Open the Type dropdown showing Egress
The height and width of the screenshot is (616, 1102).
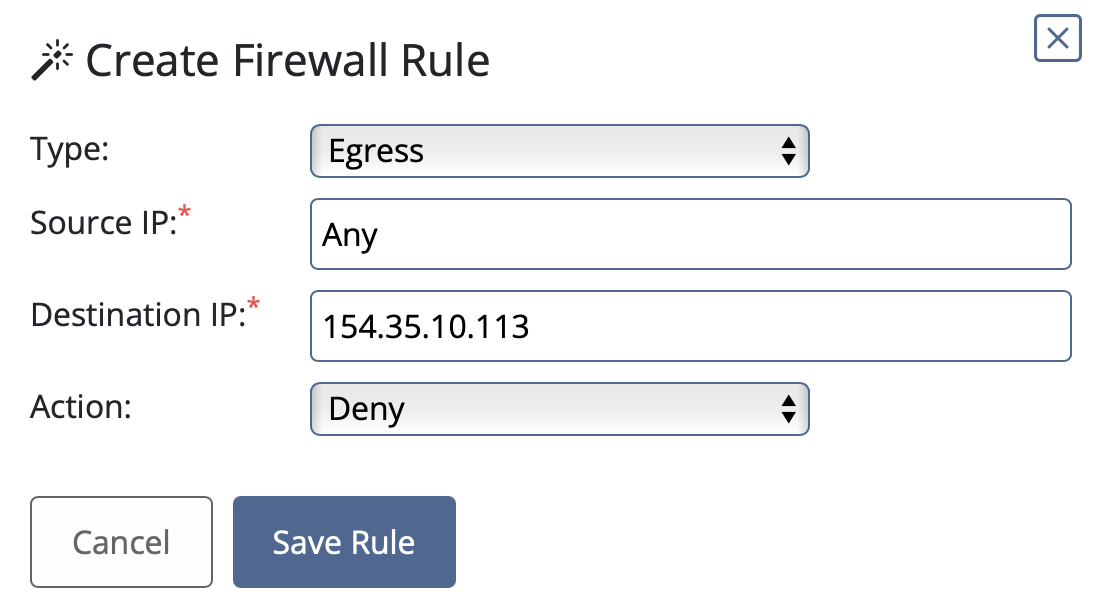[559, 151]
